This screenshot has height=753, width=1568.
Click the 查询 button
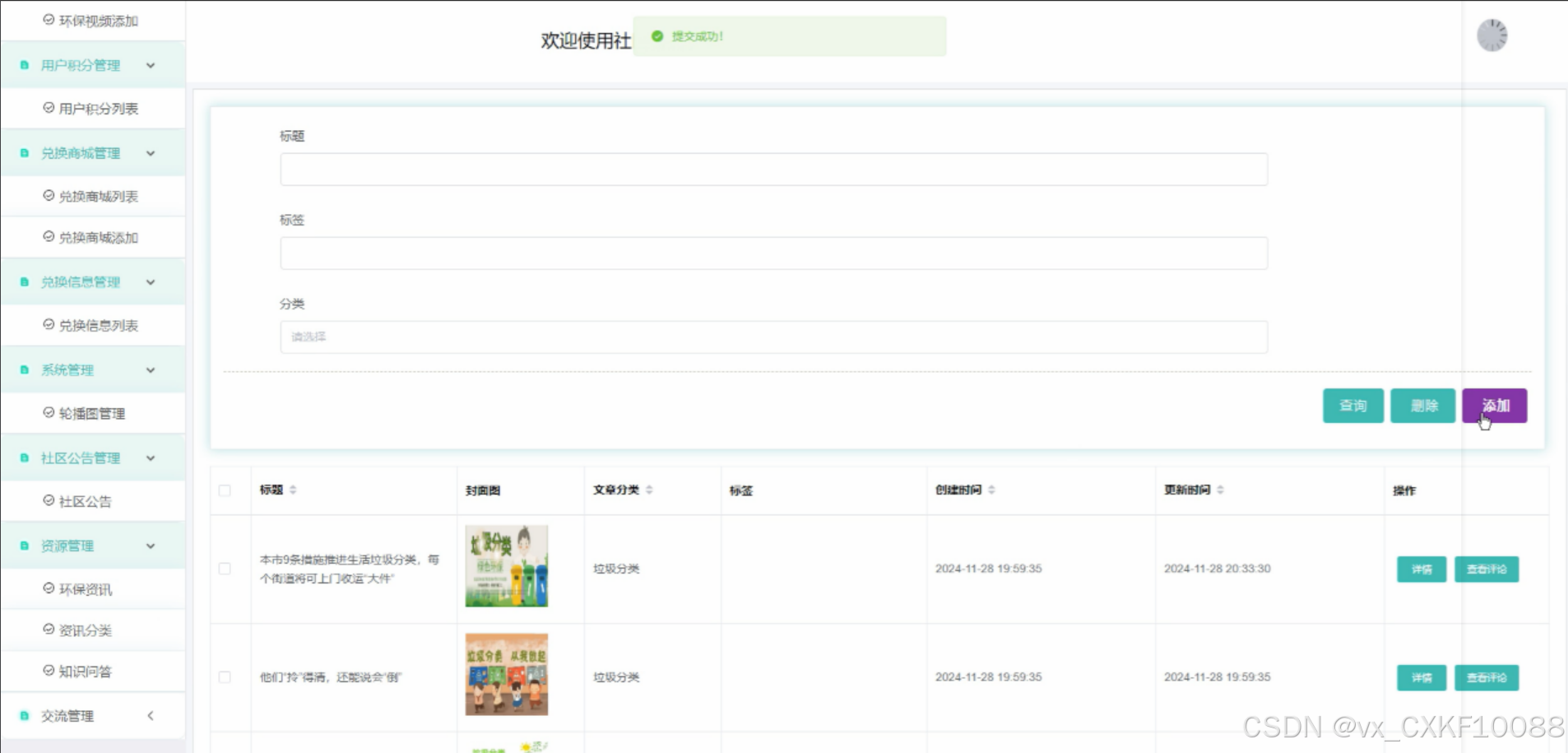(1353, 406)
